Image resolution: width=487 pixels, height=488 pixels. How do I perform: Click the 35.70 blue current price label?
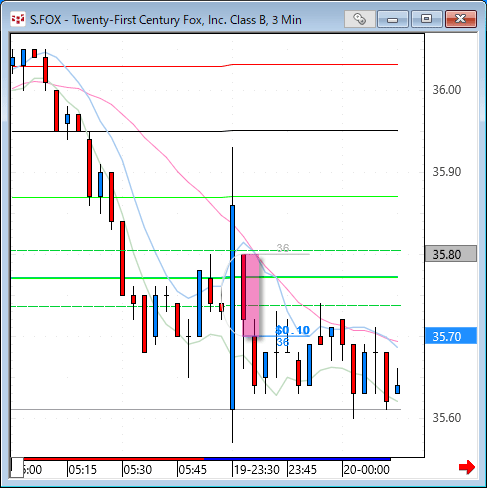tap(451, 336)
